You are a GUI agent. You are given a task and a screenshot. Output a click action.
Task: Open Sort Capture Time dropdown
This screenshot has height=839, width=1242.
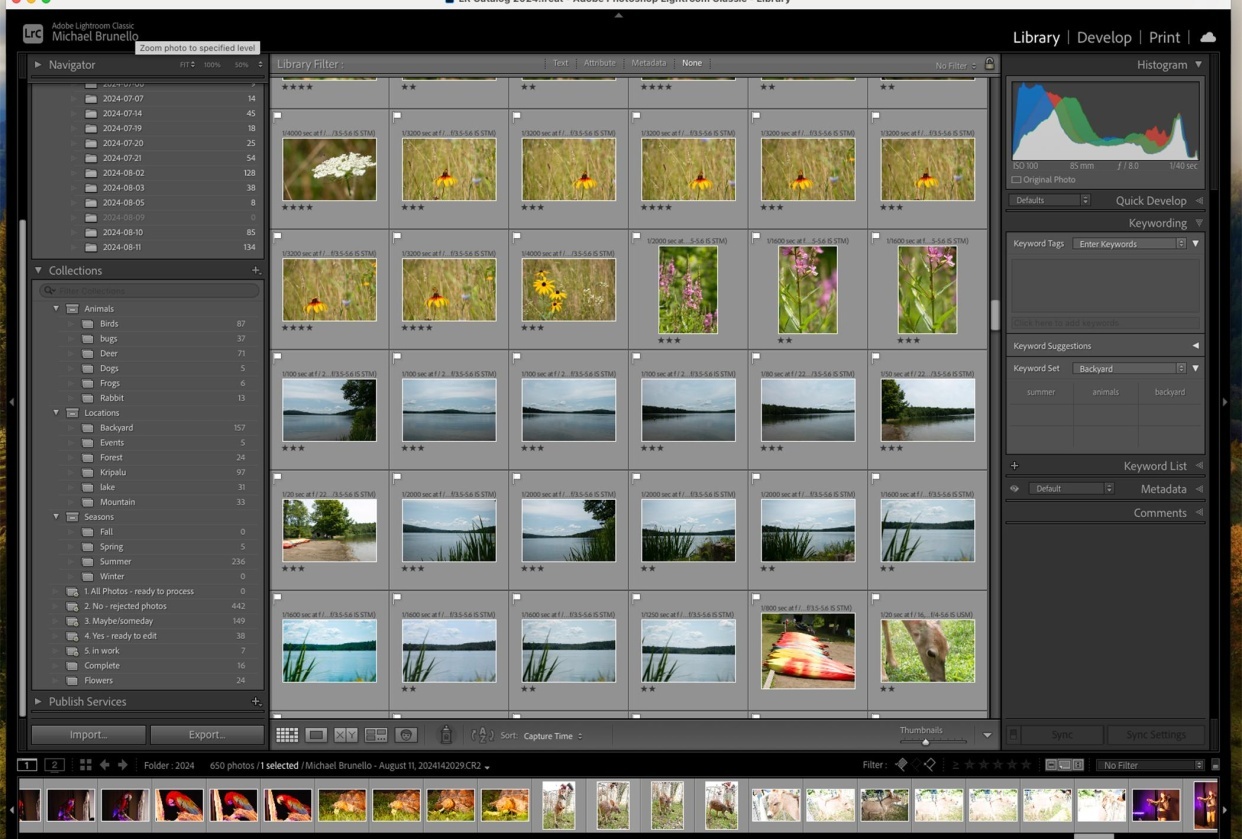(552, 736)
